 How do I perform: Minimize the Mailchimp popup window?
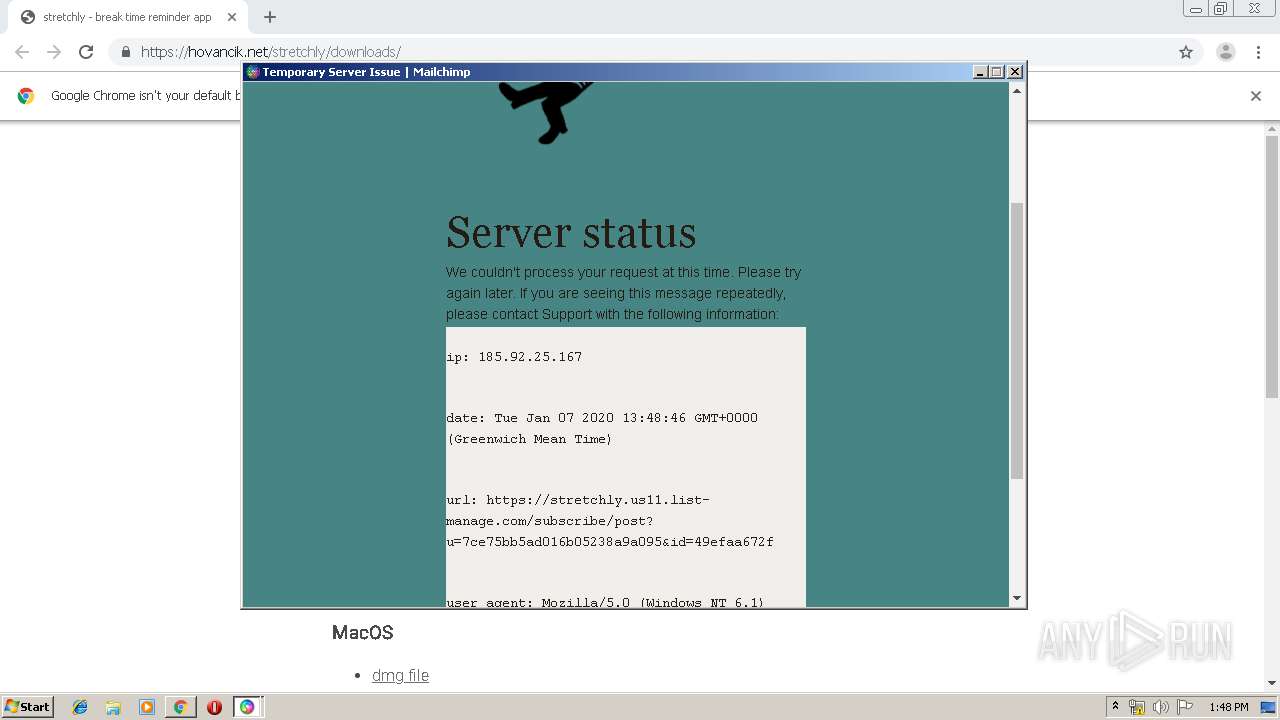pos(980,72)
